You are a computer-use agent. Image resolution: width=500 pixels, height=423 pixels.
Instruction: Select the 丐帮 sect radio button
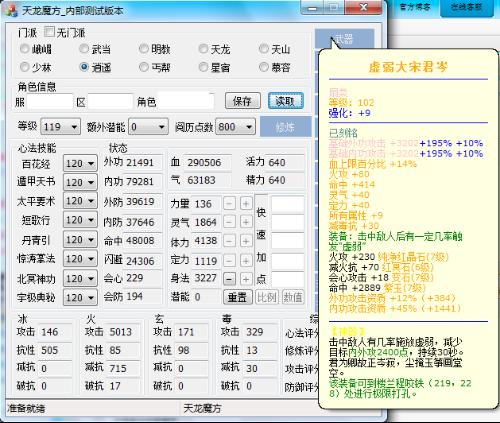(x=144, y=67)
